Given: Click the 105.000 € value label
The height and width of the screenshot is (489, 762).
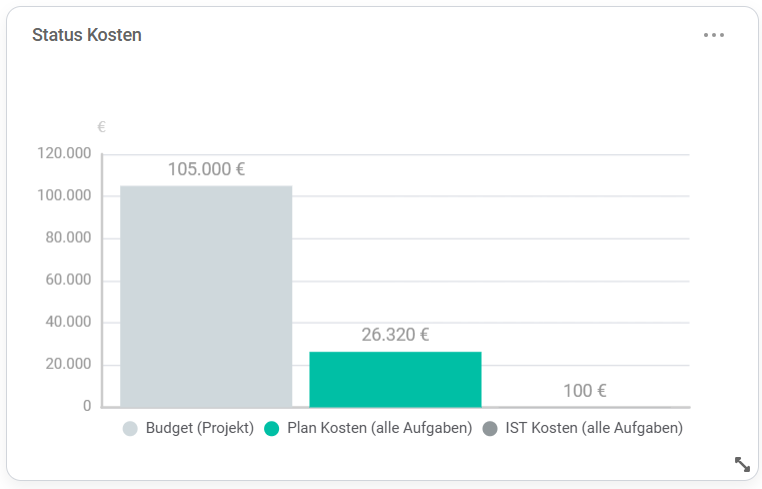Looking at the screenshot, I should click(x=206, y=169).
